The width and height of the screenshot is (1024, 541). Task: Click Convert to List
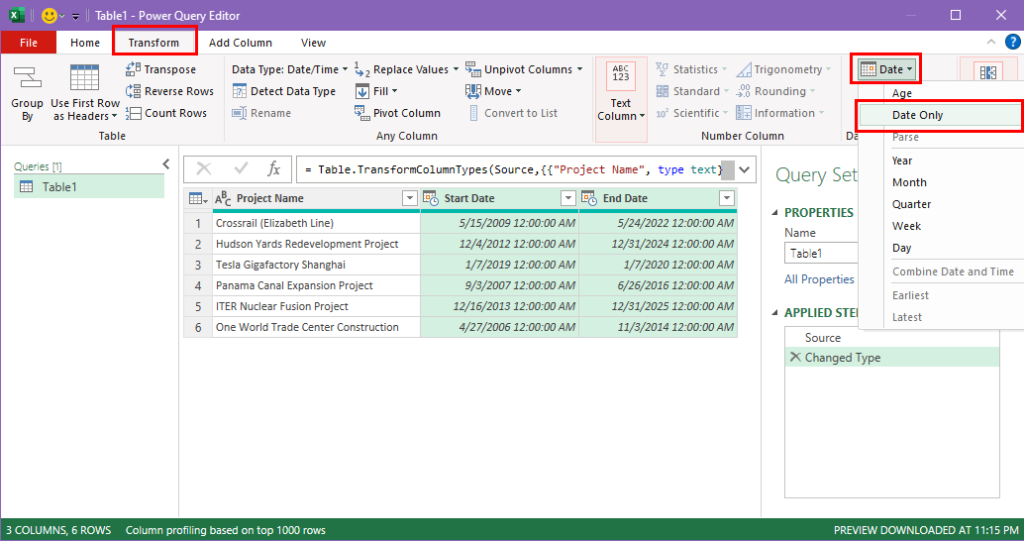tap(513, 113)
